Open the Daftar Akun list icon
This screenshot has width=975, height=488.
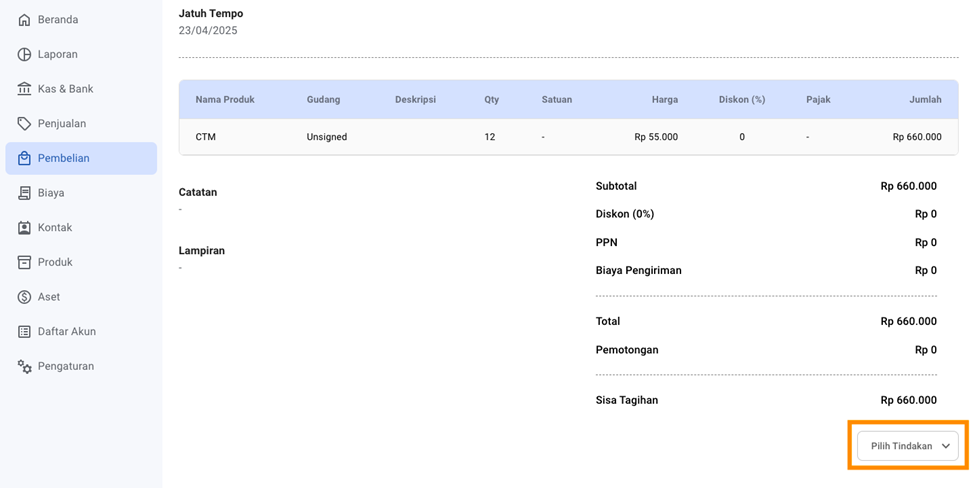(x=25, y=331)
